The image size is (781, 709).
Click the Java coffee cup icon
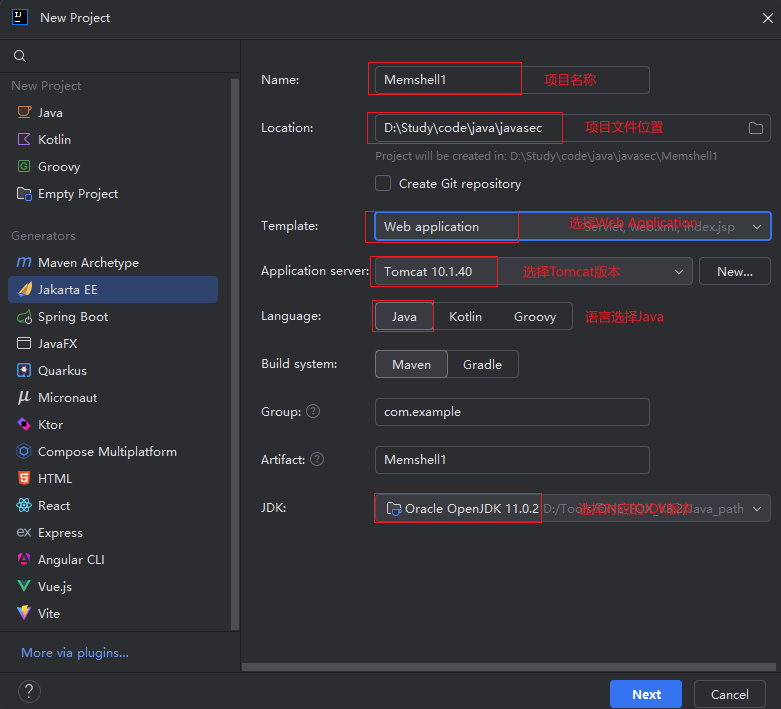coord(24,112)
